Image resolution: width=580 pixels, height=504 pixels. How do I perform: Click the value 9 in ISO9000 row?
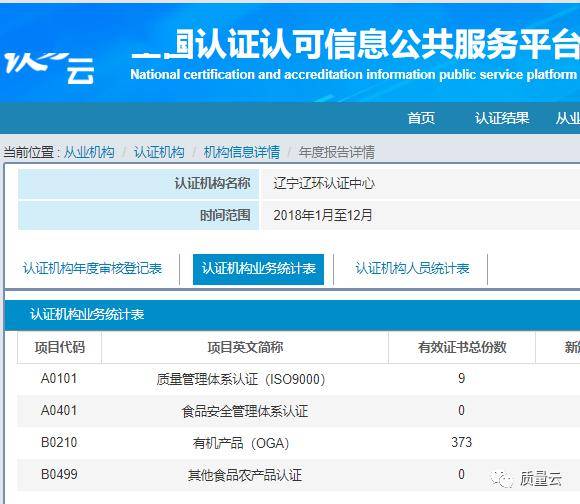pyautogui.click(x=461, y=378)
